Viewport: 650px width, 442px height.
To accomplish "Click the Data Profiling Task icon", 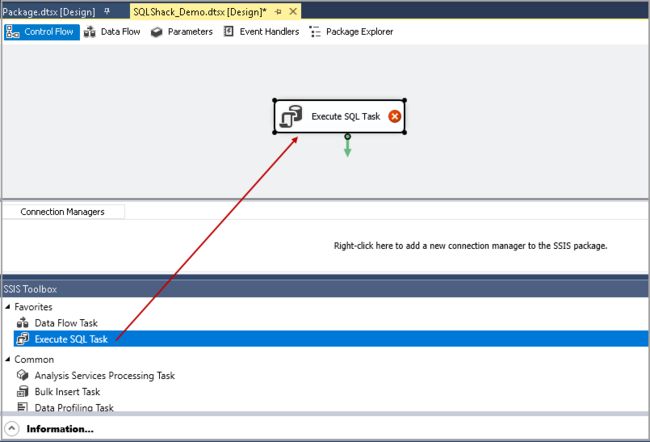I will point(22,407).
